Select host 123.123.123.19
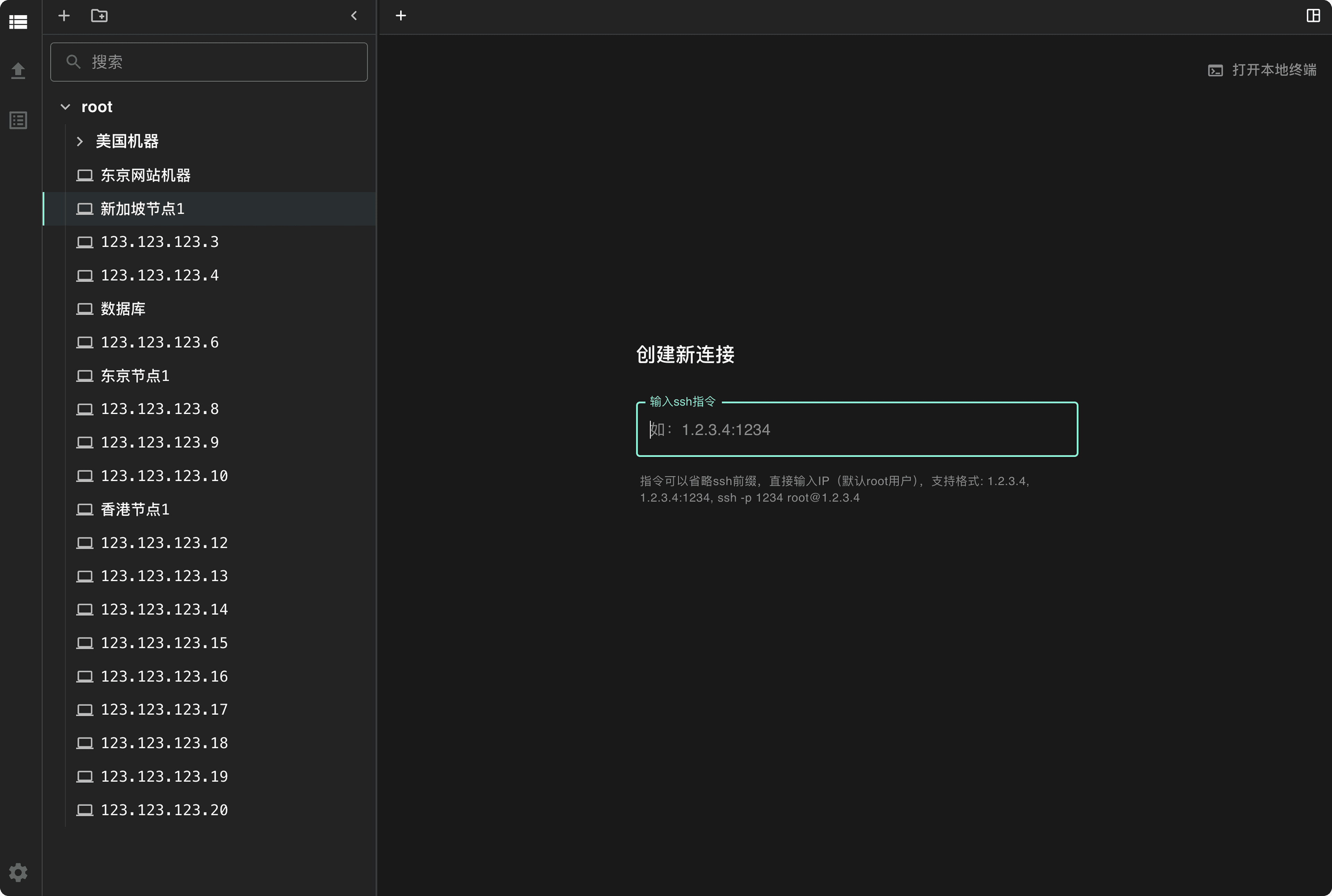This screenshot has height=896, width=1332. [x=209, y=777]
